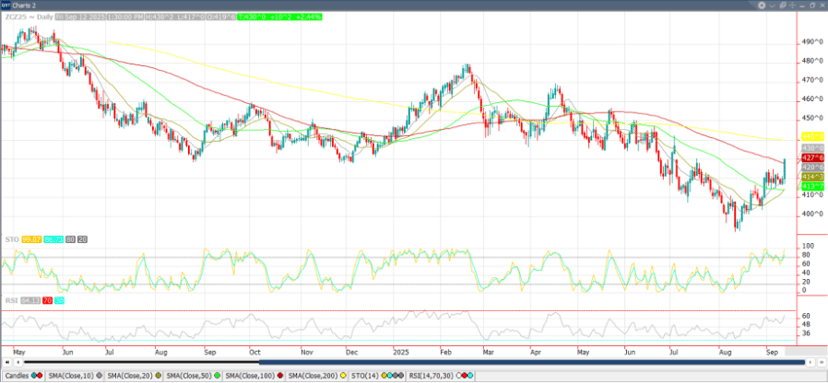Click the red 70 RSI level badge
828x383 pixels.
[x=47, y=301]
